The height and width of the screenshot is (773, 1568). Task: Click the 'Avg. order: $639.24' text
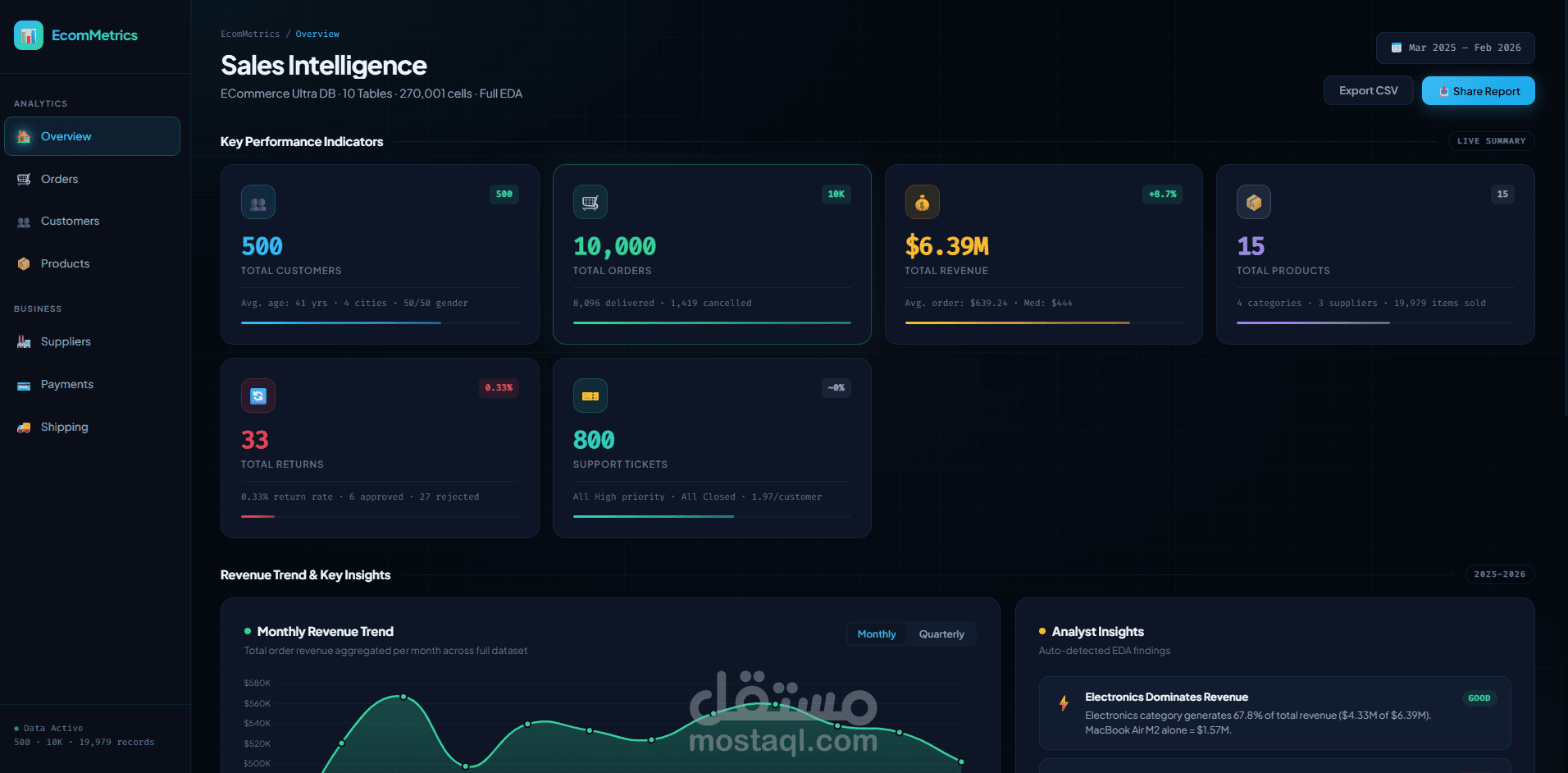point(956,303)
